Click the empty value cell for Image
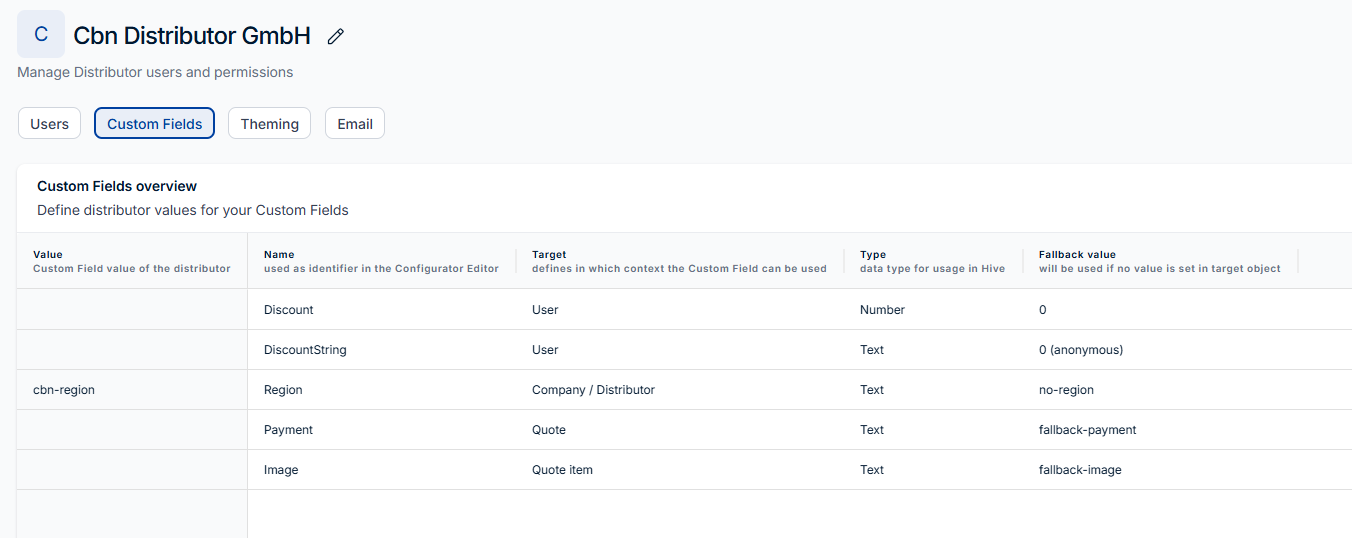Screen dimensions: 1352x538 (132, 470)
